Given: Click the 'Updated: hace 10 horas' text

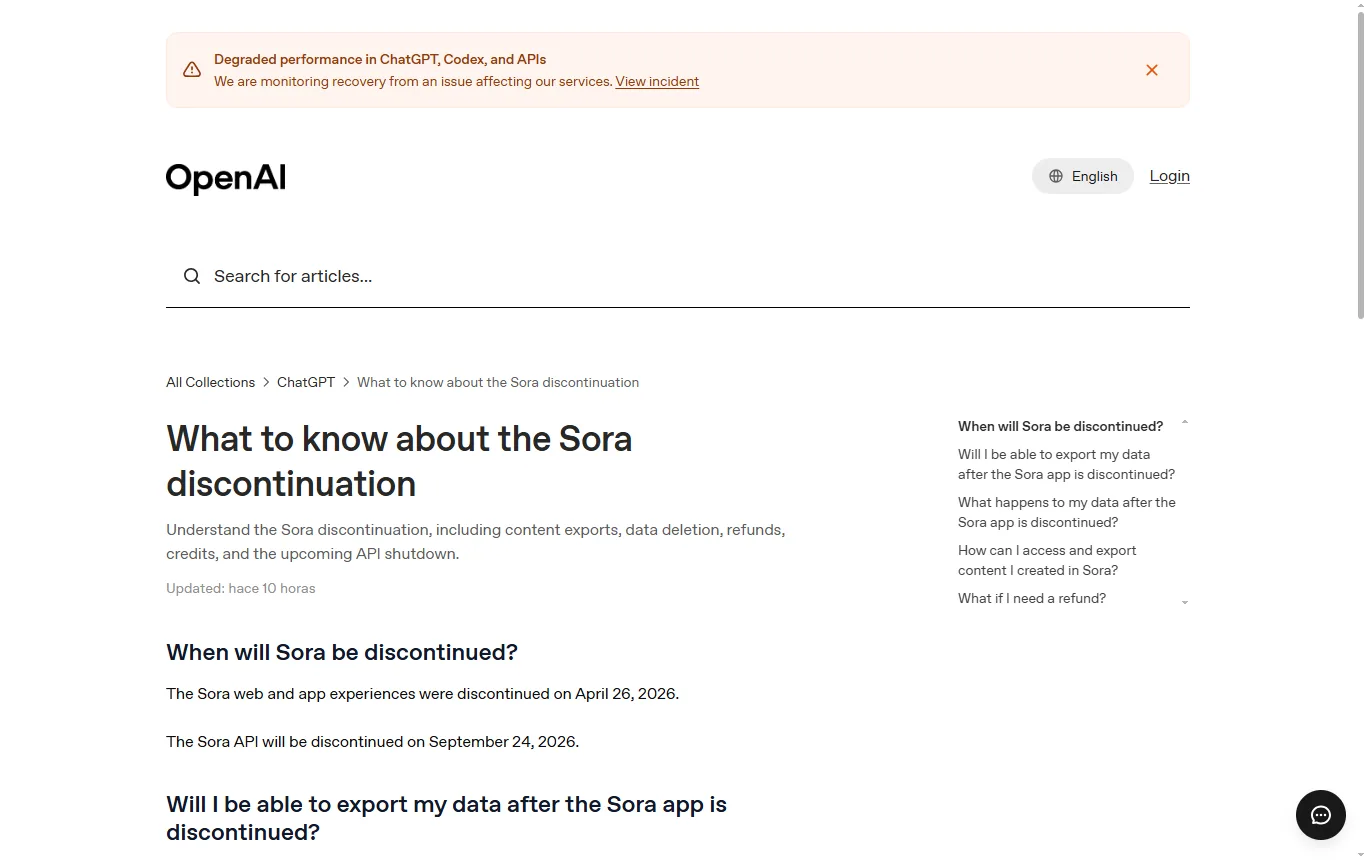Looking at the screenshot, I should pyautogui.click(x=241, y=588).
